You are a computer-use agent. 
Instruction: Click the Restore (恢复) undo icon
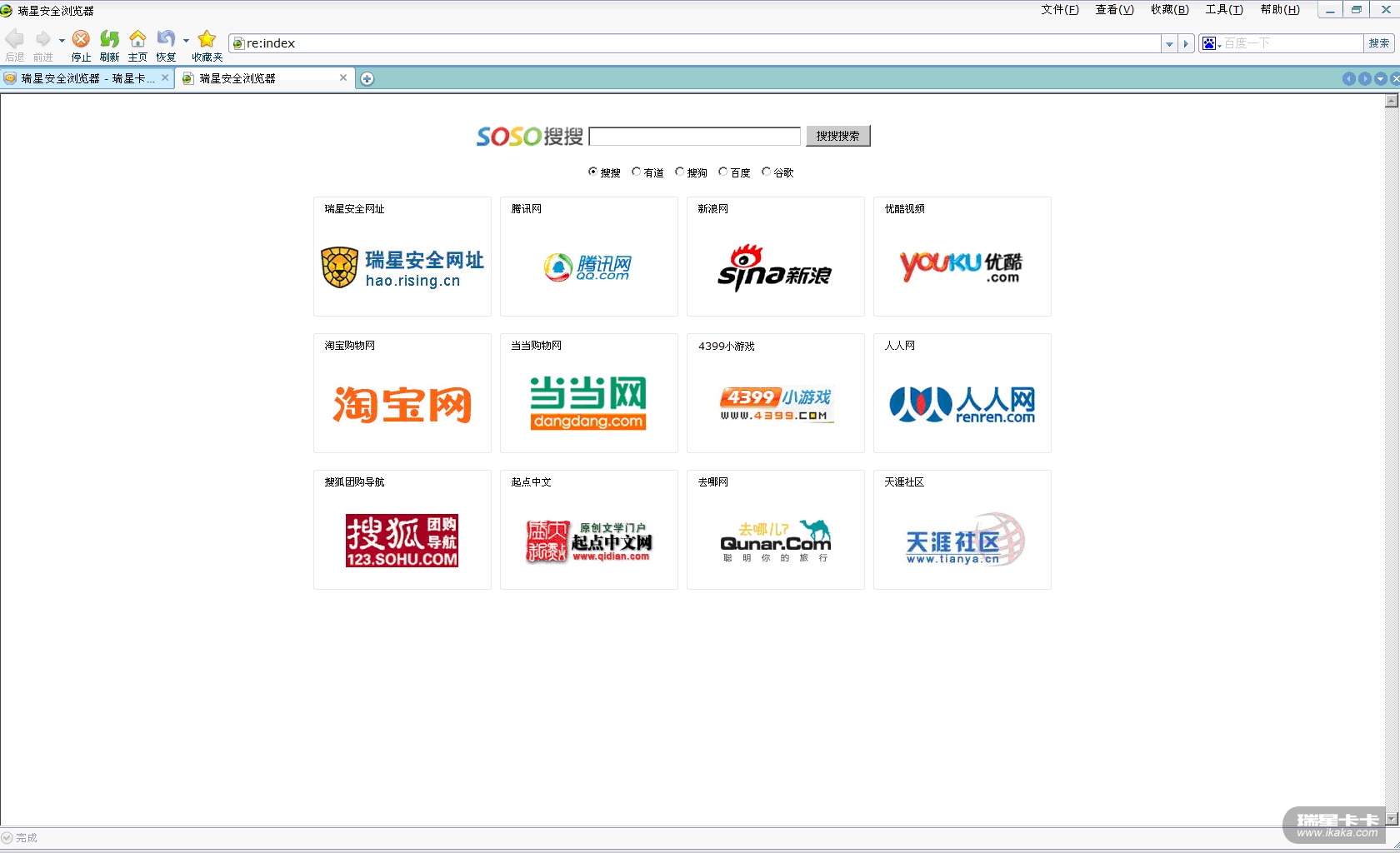tap(166, 39)
